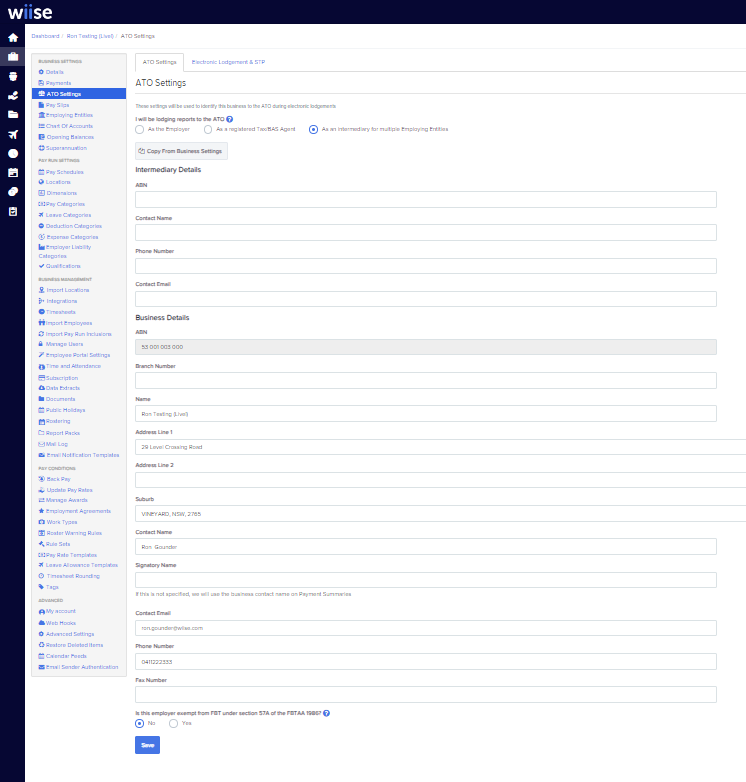Open Pay Slips settings in sidebar
Viewport: 746px width, 782px height.
pos(57,105)
